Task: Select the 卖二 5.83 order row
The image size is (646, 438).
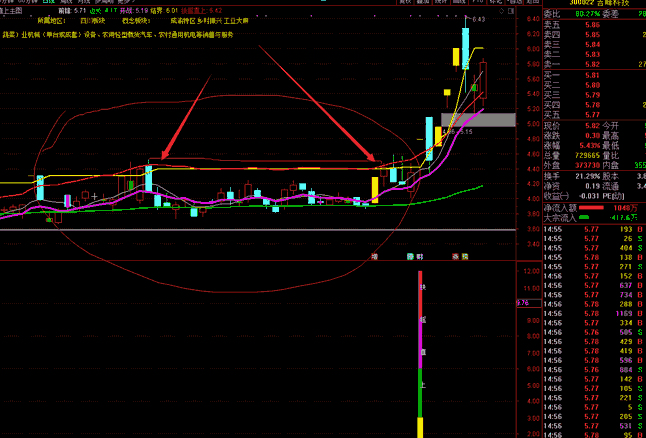Action: [595, 54]
